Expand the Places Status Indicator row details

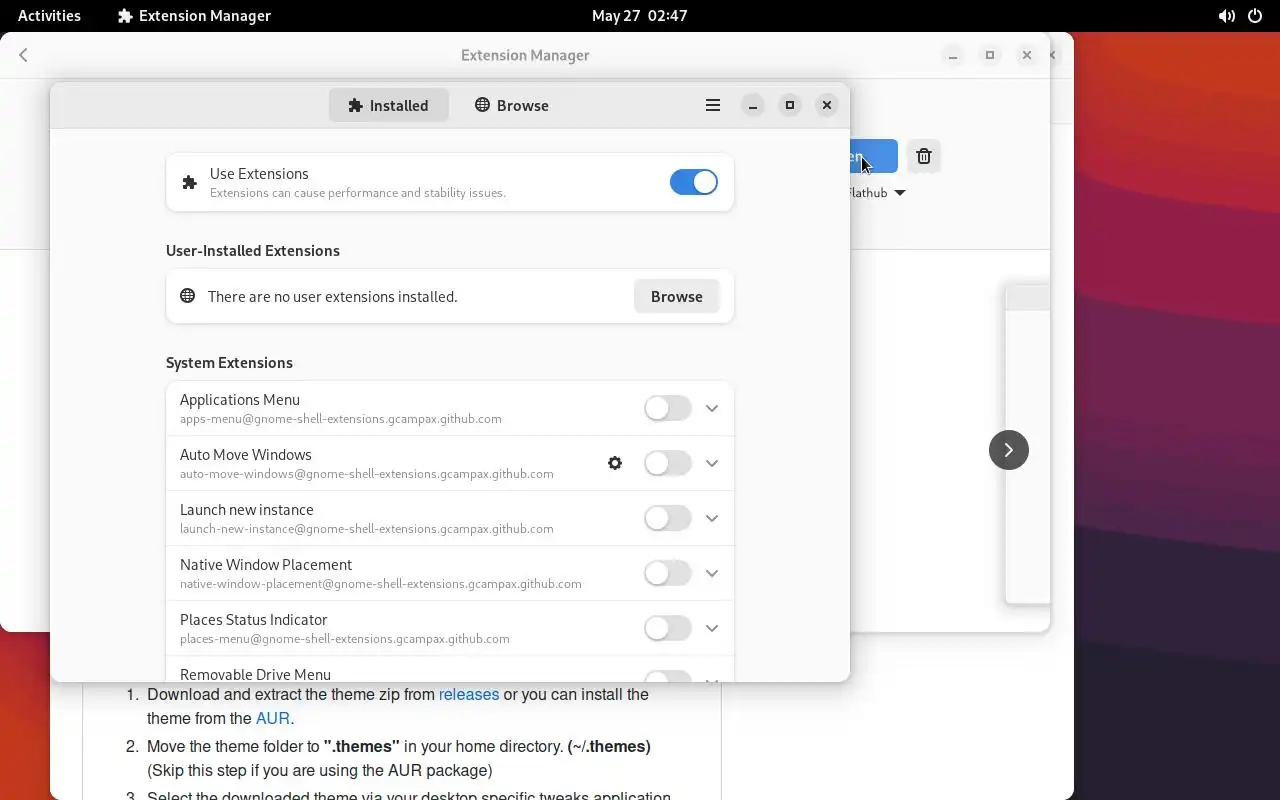point(712,628)
